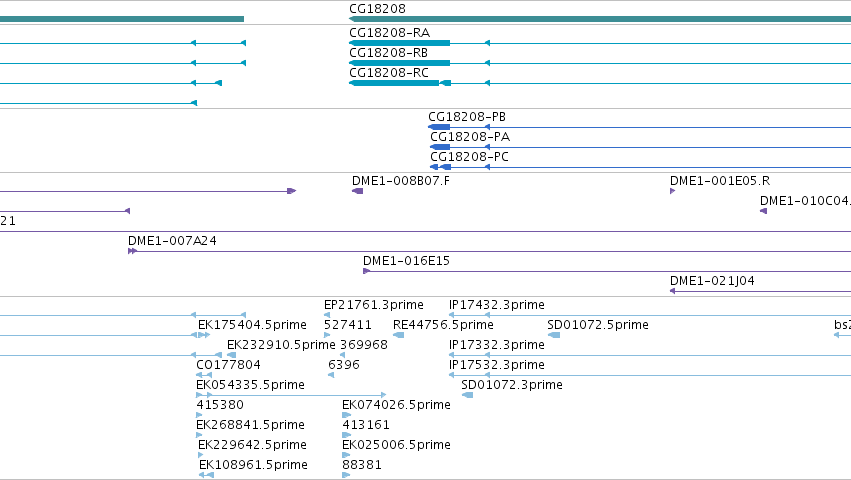851x480 pixels.
Task: Click the EK108961.5prime EST label
Action: point(253,465)
